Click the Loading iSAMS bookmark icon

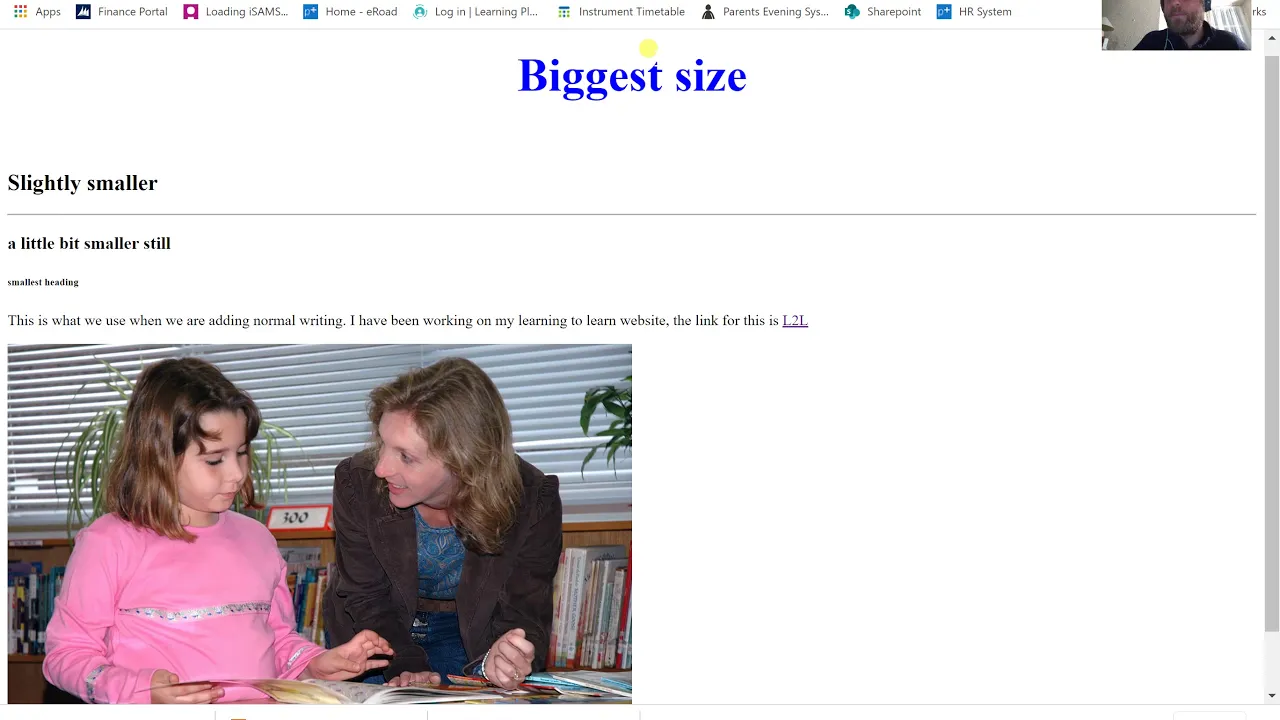(x=191, y=12)
